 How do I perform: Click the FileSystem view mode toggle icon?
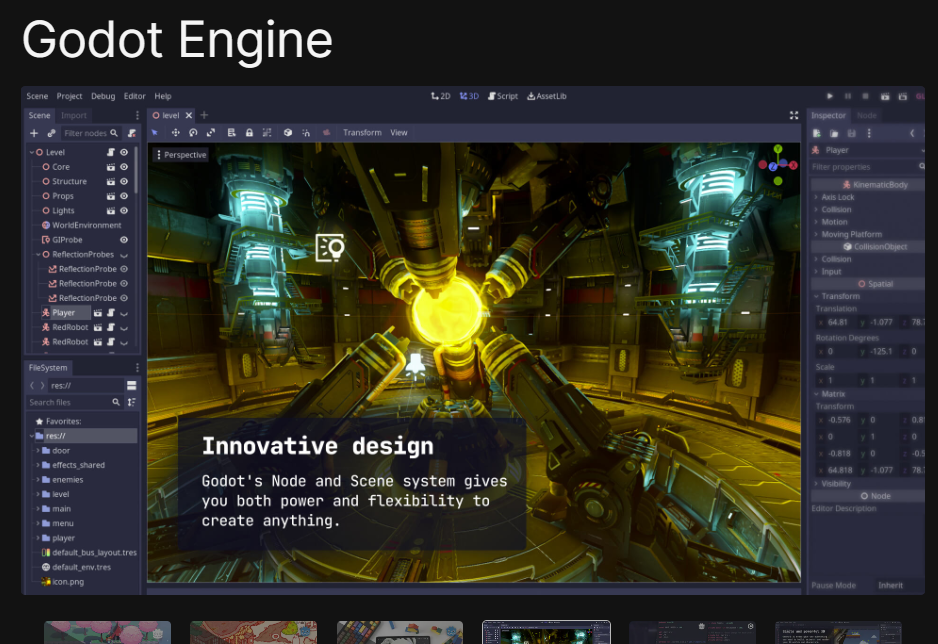point(132,386)
